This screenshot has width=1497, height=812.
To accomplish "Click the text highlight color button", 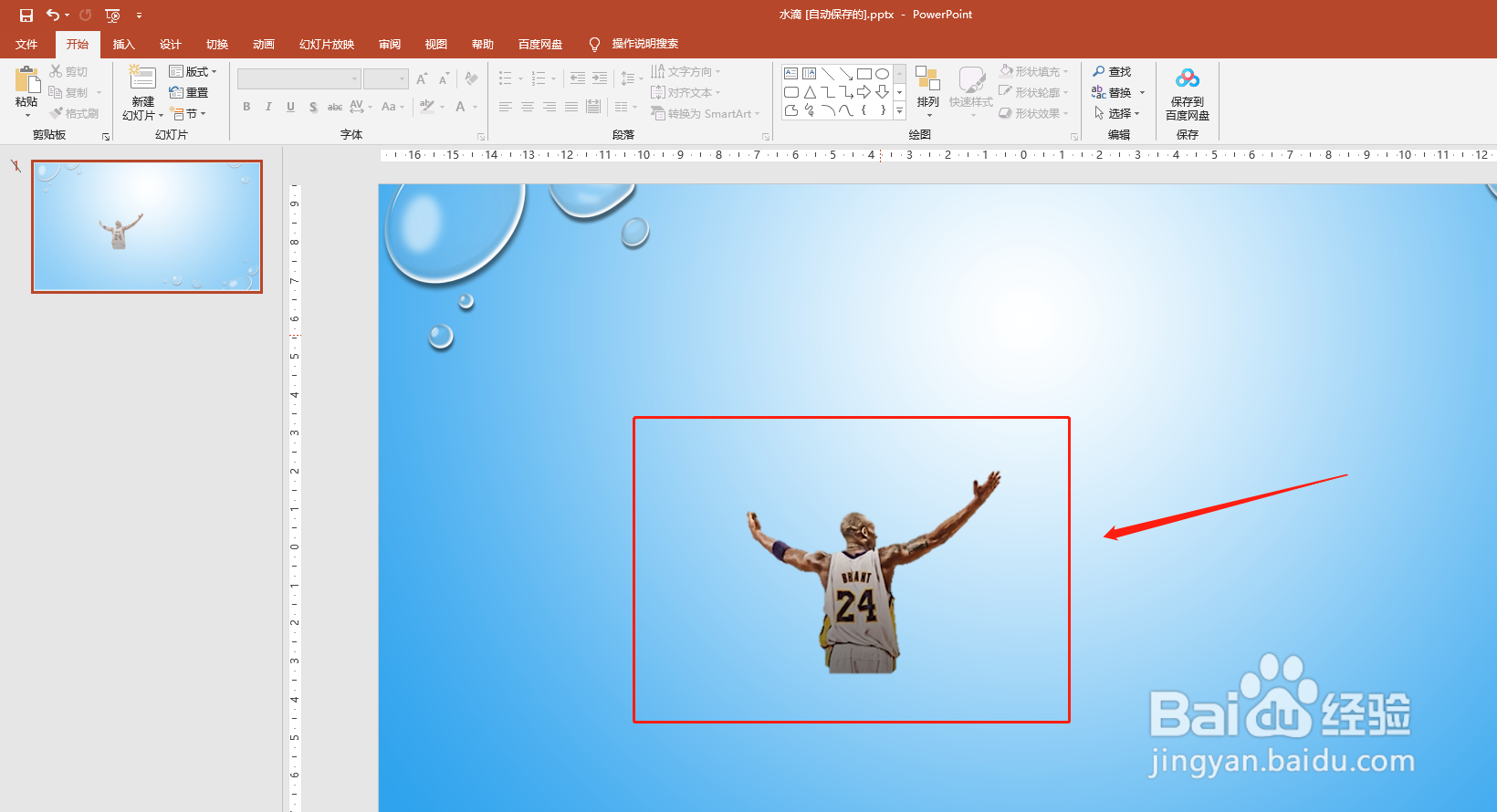I will (426, 107).
